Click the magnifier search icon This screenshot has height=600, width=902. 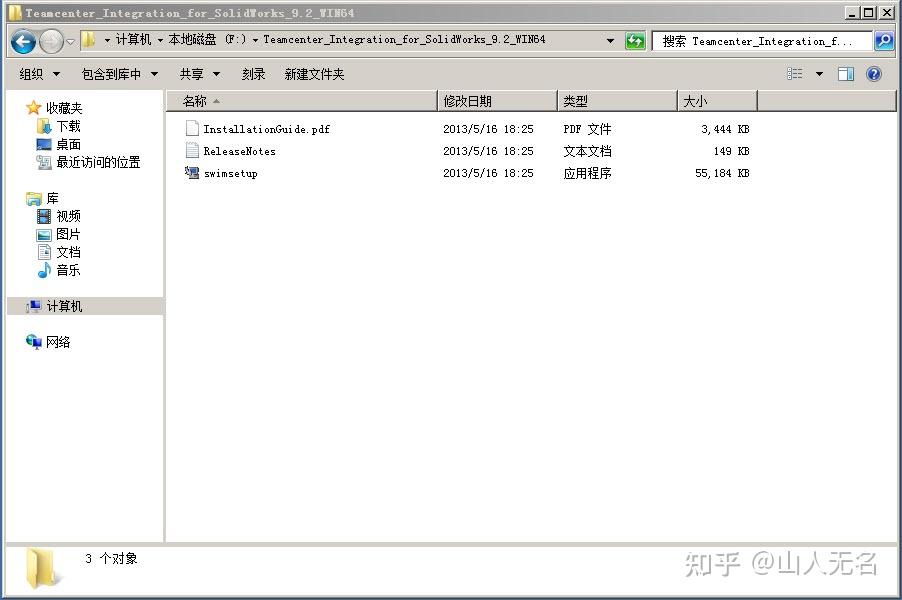point(884,41)
